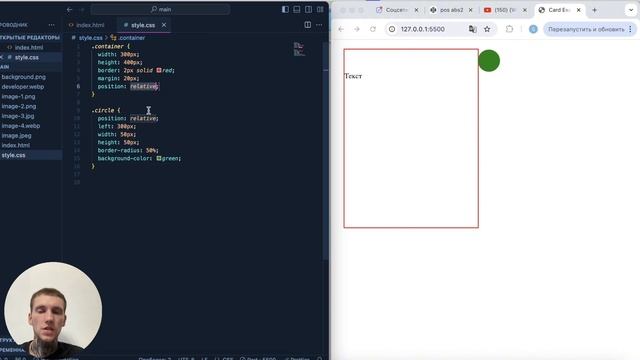Switch to the YouTube Chrome tab
640x360 pixels.
[504, 10]
